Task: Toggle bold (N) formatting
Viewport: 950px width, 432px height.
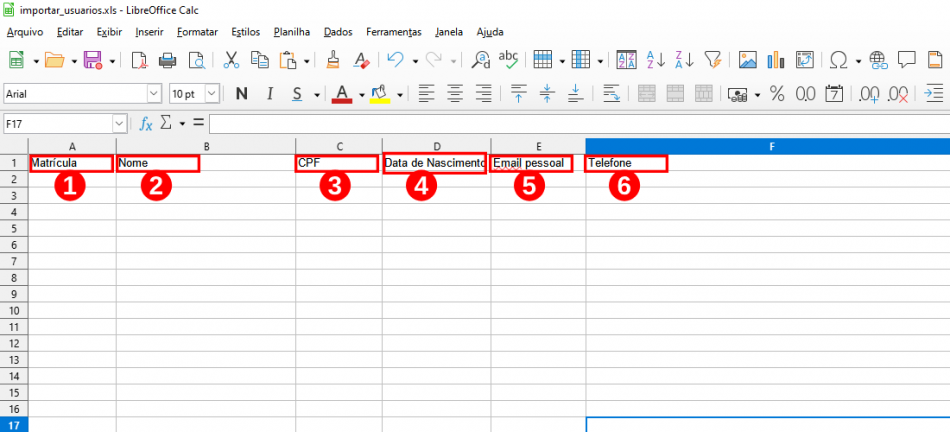Action: click(x=242, y=94)
